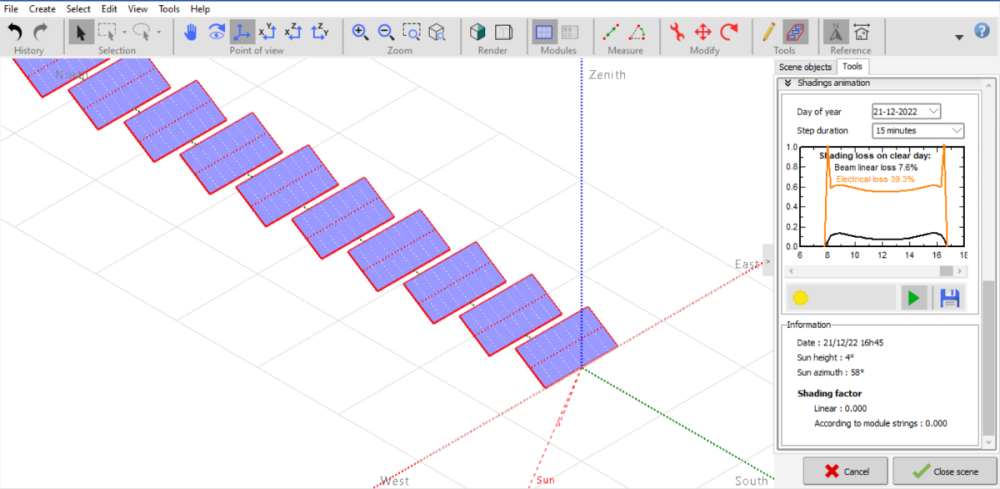The height and width of the screenshot is (489, 1000).
Task: Click the measure distance tool icon
Action: tap(611, 32)
